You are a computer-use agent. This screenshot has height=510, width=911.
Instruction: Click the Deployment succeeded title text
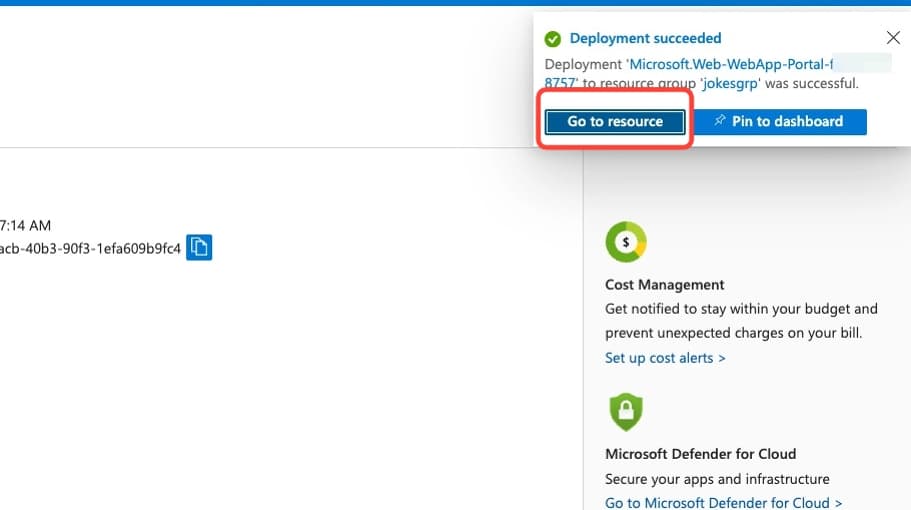(x=645, y=38)
